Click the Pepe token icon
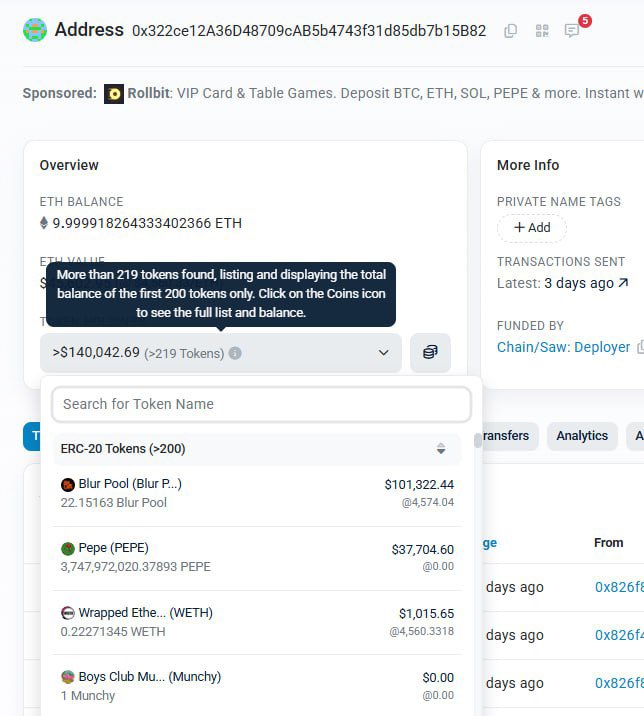 (x=68, y=548)
